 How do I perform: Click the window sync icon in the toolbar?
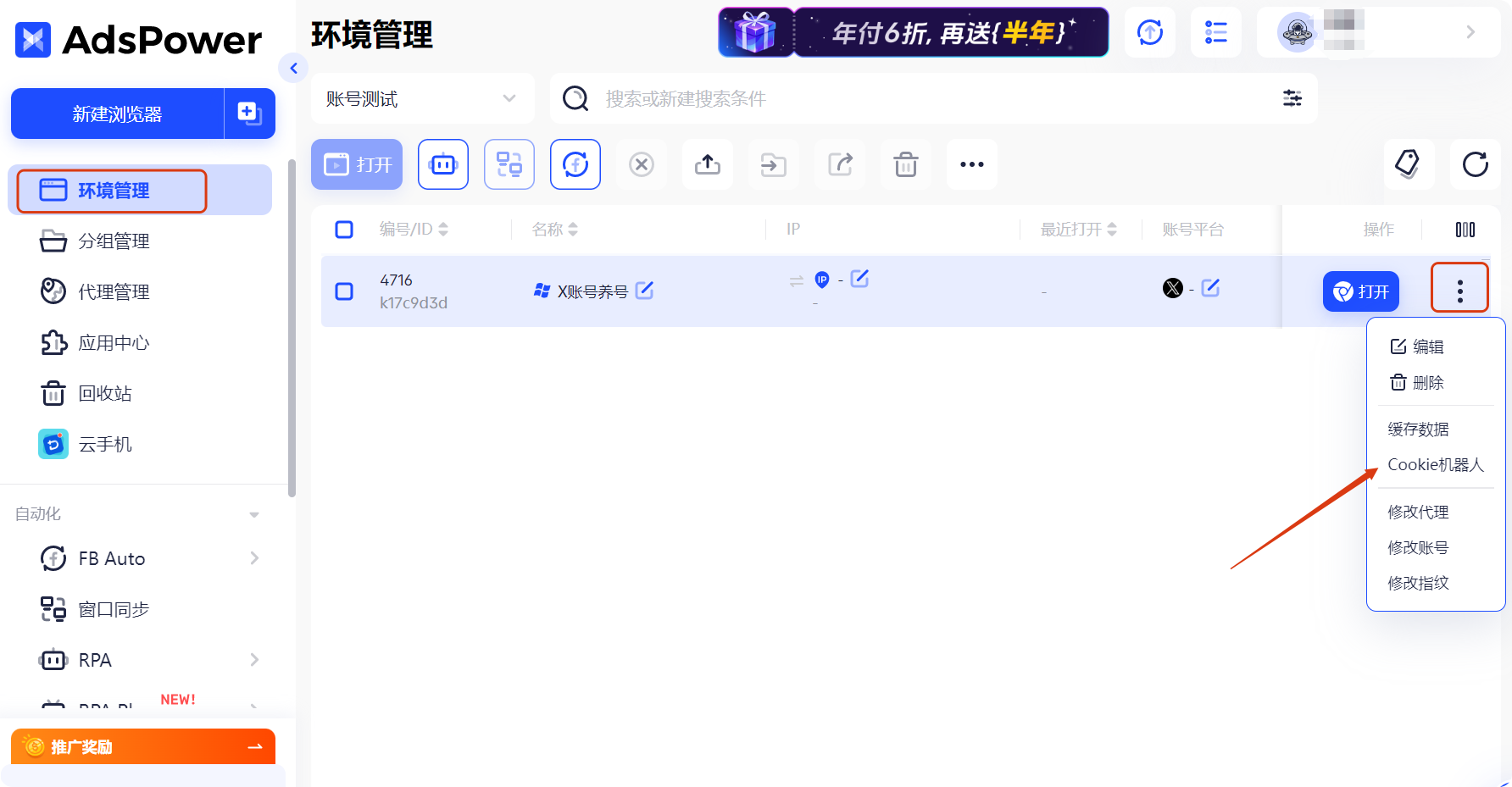(x=509, y=163)
